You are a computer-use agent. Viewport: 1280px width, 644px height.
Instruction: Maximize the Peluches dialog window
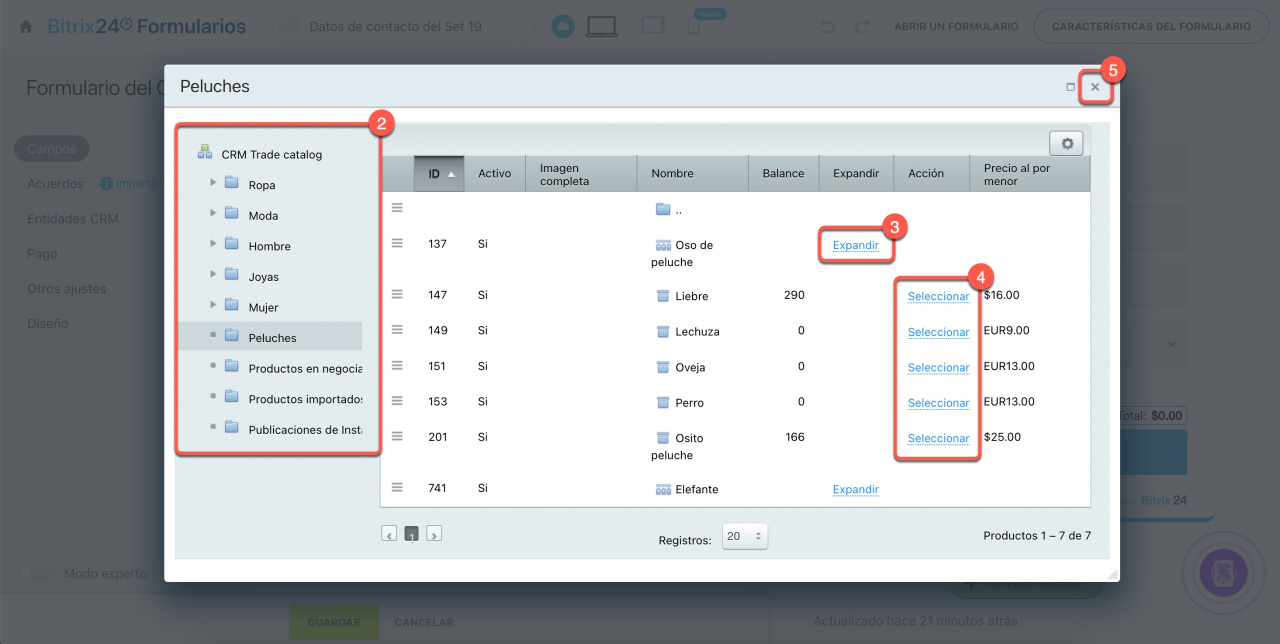click(1071, 87)
